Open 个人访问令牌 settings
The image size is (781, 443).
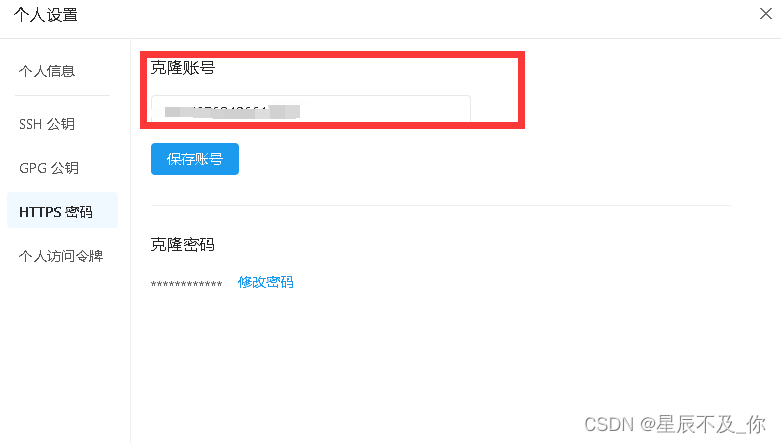pos(61,256)
